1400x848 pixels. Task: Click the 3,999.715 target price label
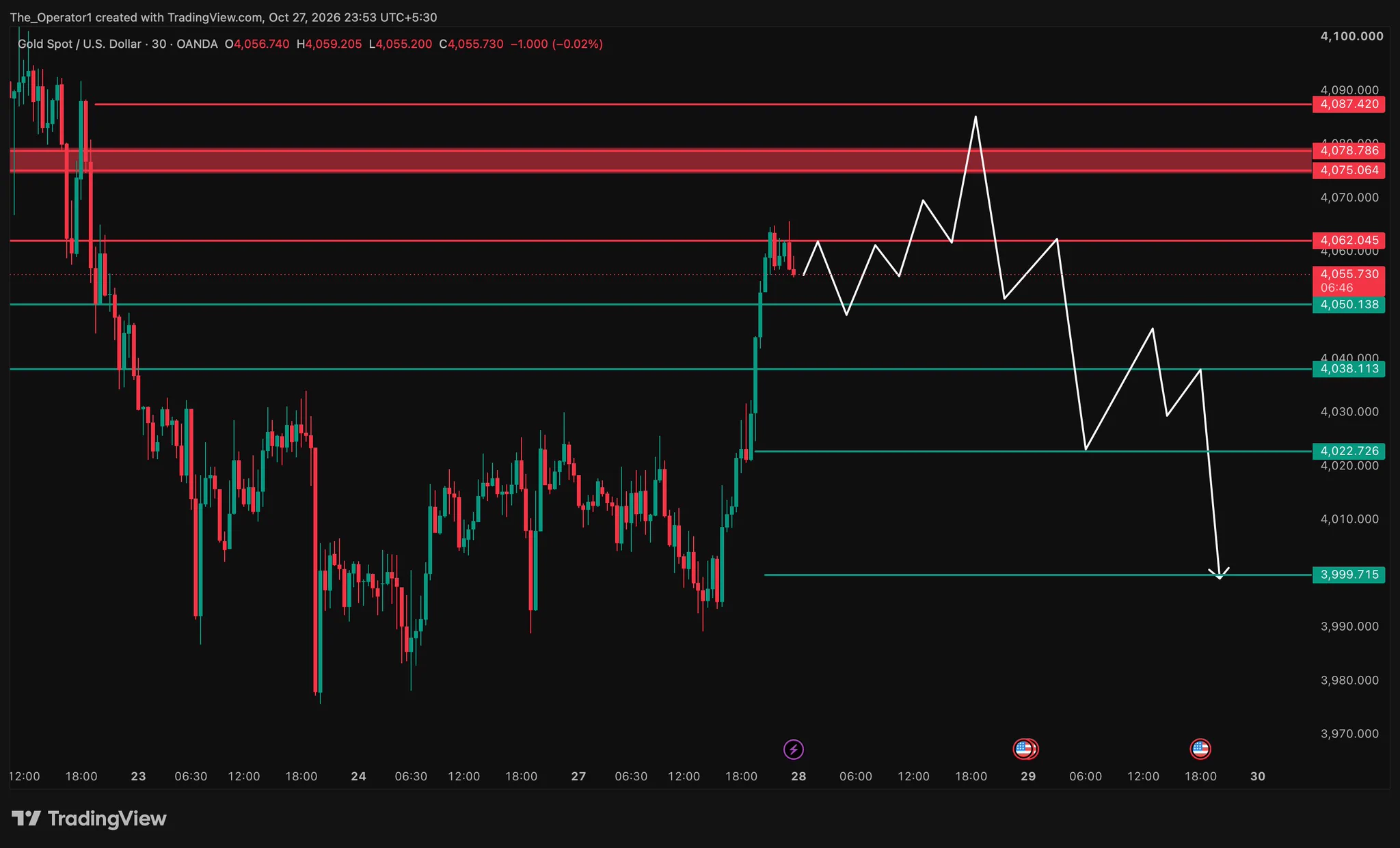tap(1349, 575)
